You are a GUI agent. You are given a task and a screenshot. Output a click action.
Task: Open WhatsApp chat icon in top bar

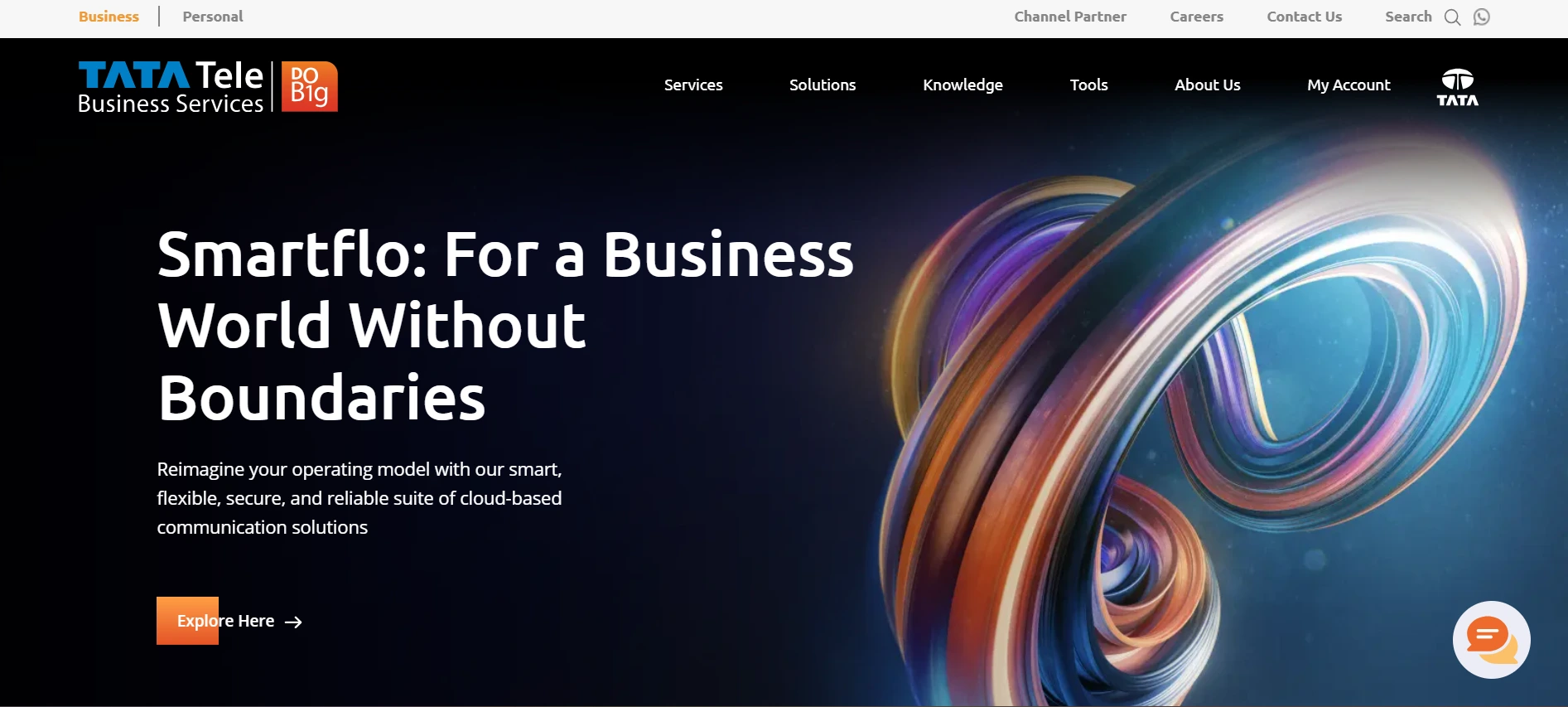(1482, 17)
